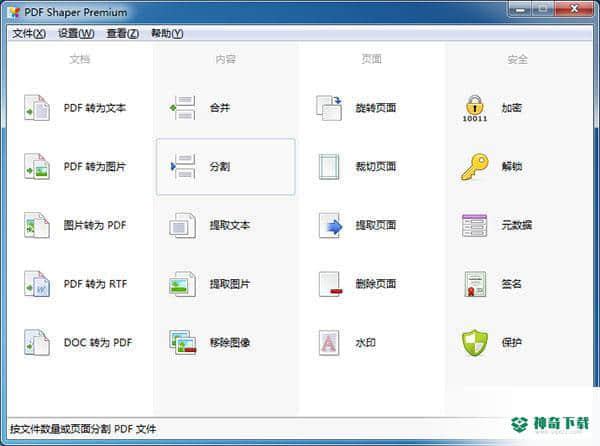Choose the 水印 label
Image resolution: width=600 pixels, height=446 pixels.
click(x=365, y=342)
